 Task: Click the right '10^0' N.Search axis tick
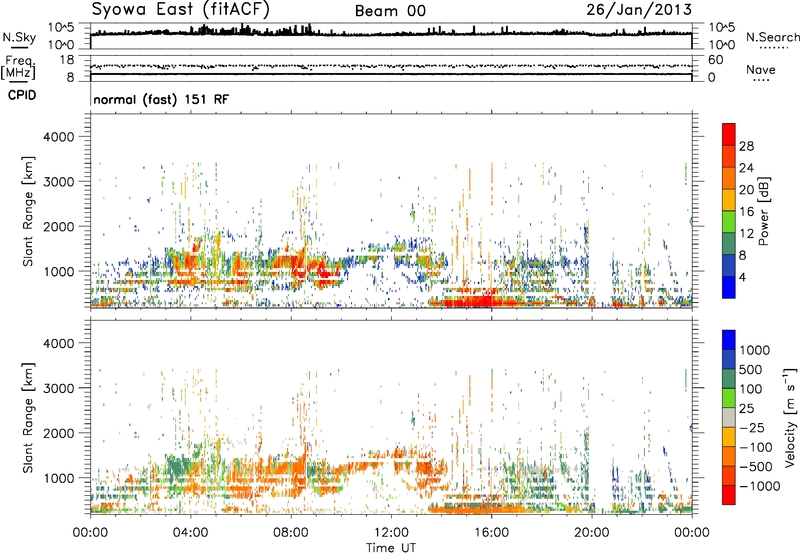[x=722, y=45]
